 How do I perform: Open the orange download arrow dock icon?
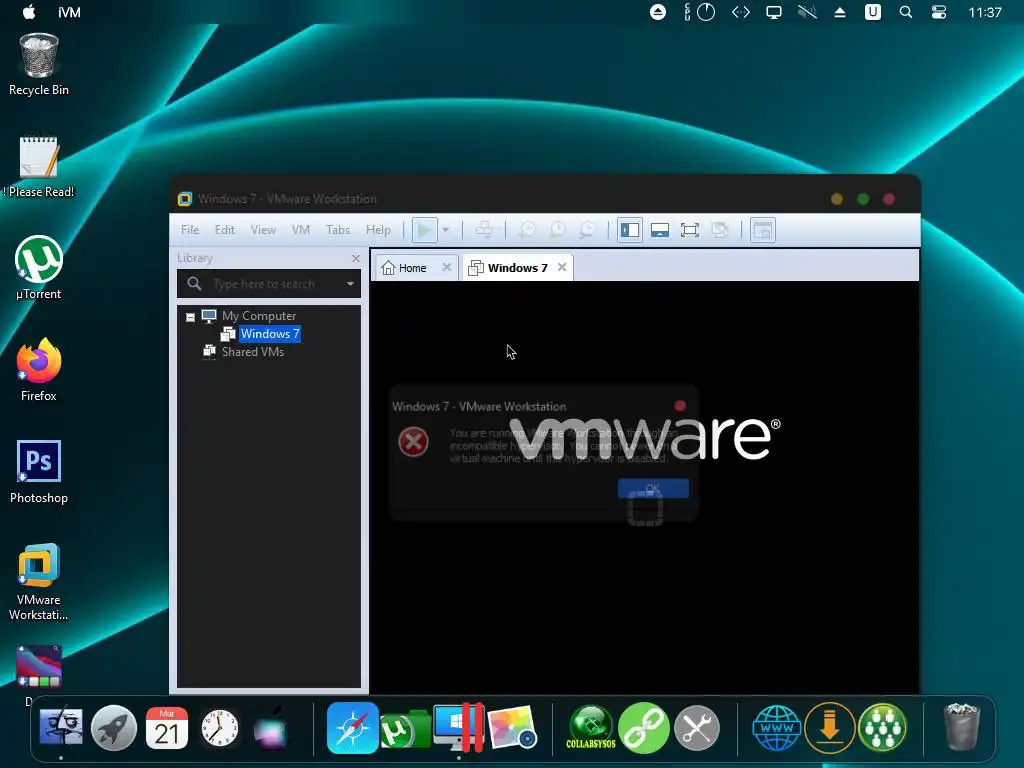point(829,728)
